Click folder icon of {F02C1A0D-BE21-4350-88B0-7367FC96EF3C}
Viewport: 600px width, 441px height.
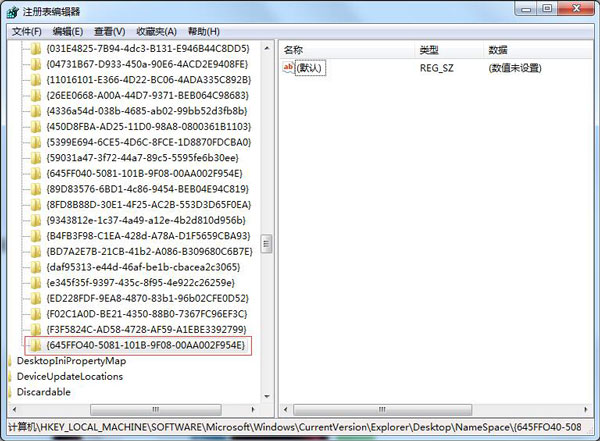[36, 314]
